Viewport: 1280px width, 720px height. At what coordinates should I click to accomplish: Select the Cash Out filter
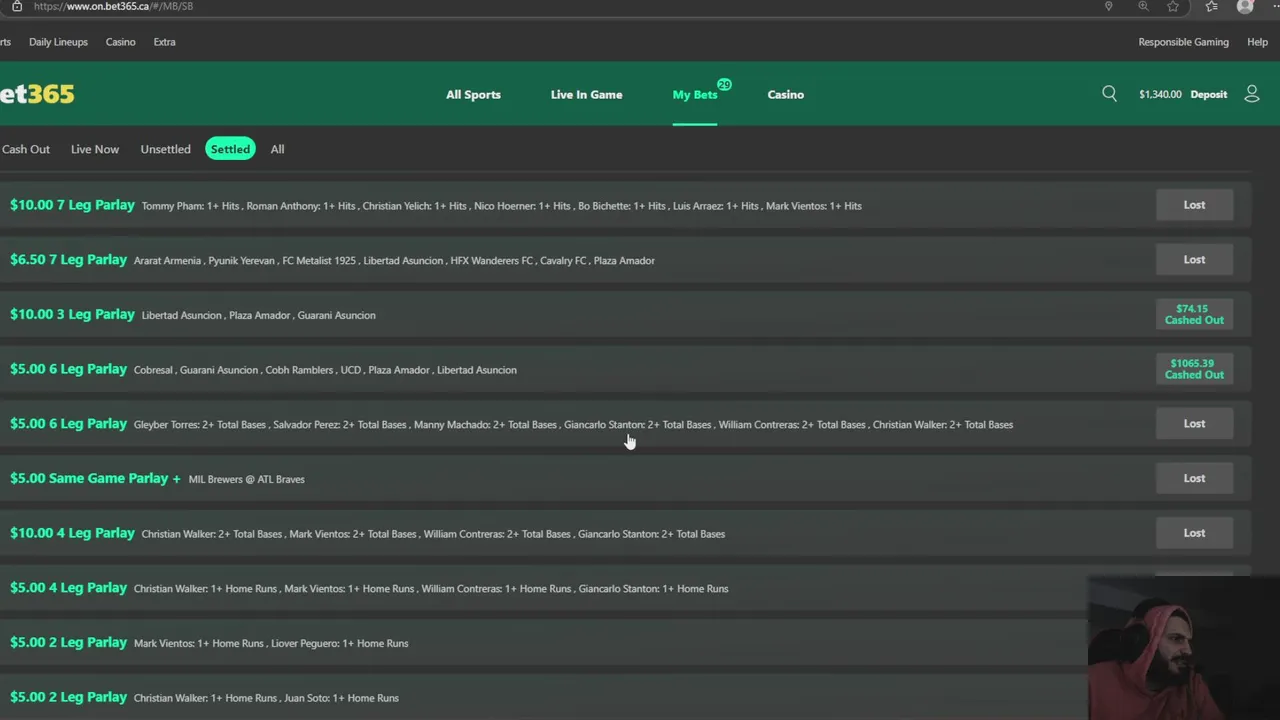tap(25, 149)
